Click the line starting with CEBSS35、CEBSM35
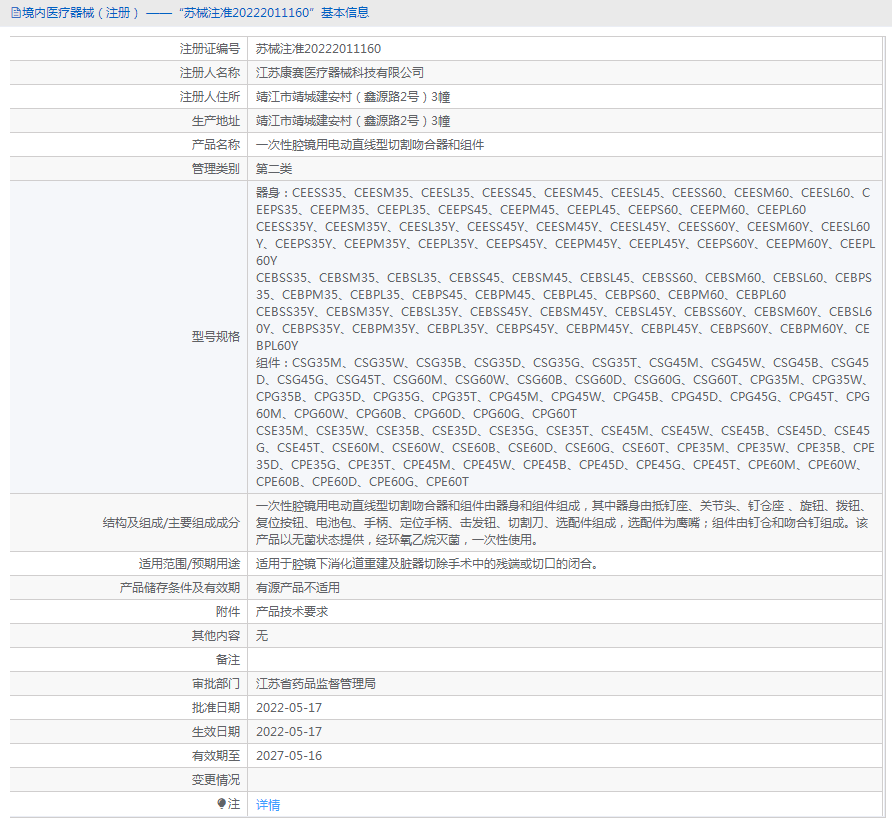Image resolution: width=892 pixels, height=824 pixels. 564,278
